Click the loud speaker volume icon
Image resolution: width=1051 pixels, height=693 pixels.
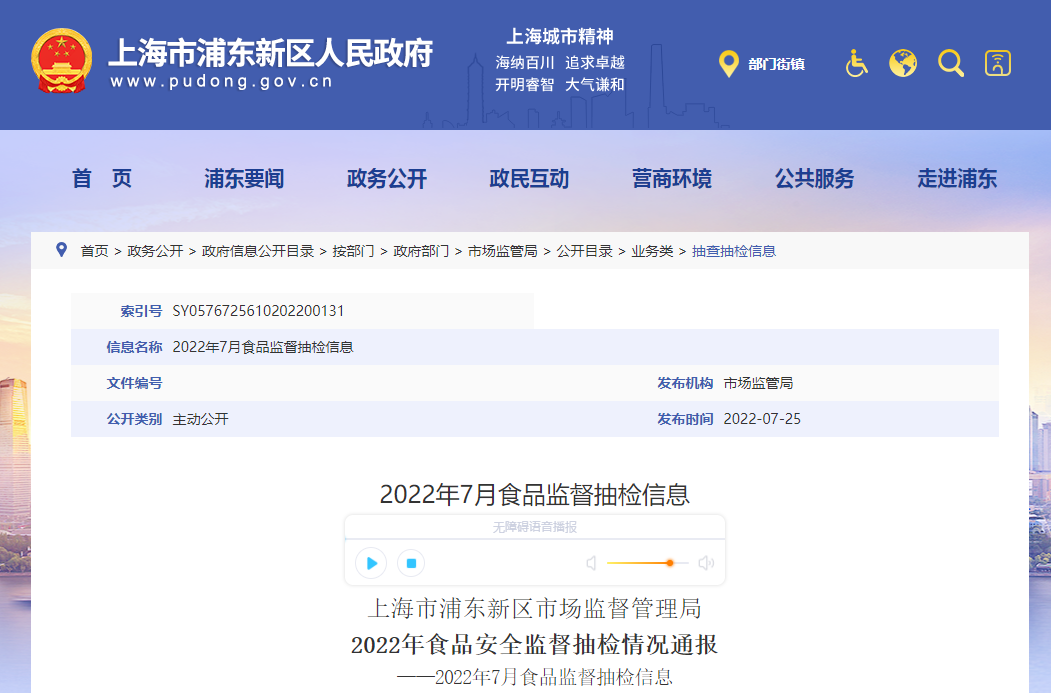[706, 563]
